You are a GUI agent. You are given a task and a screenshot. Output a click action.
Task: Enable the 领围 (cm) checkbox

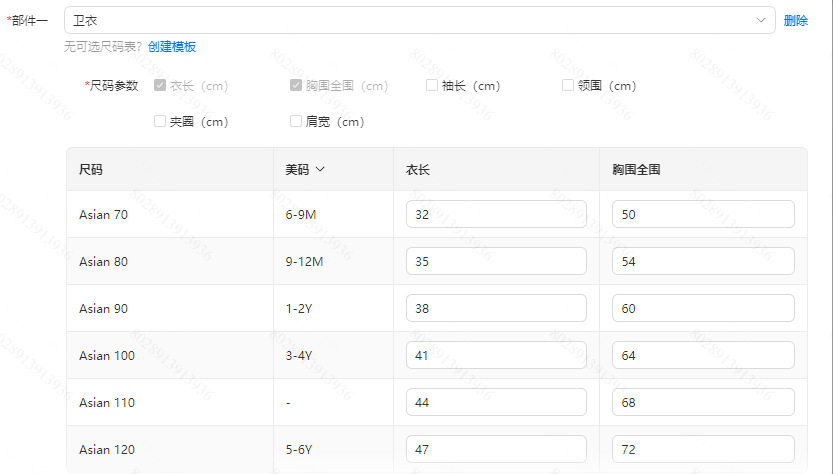[568, 85]
